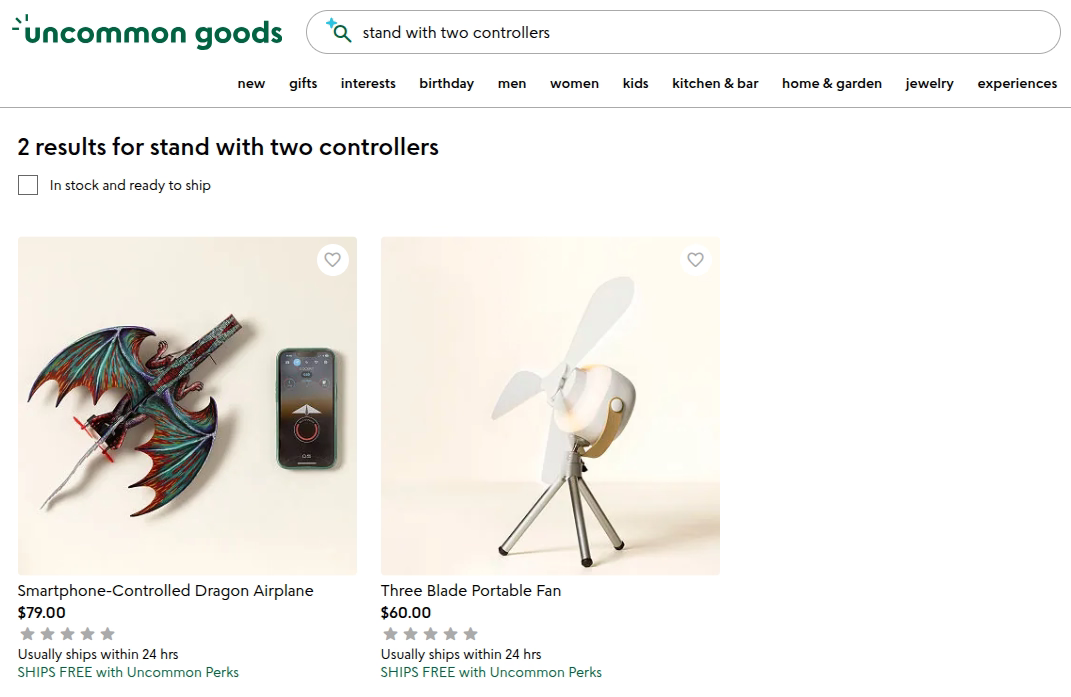Open Smartphone-Controlled Dragon Airplane title link
Screen dimensions: 1071x697
pos(166,591)
